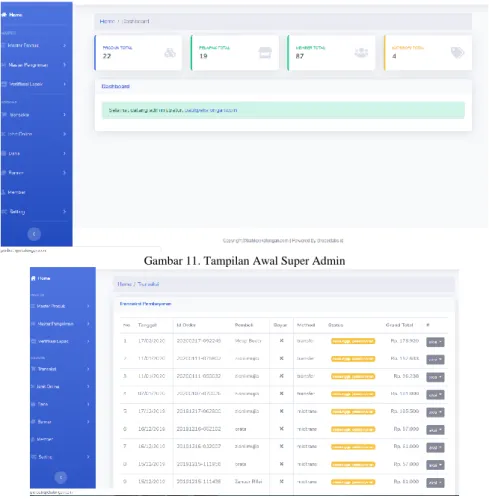Image resolution: width=489 pixels, height=499 pixels.
Task: Click the Setting icon in the Transaksi screen sidebar
Action: point(34,457)
